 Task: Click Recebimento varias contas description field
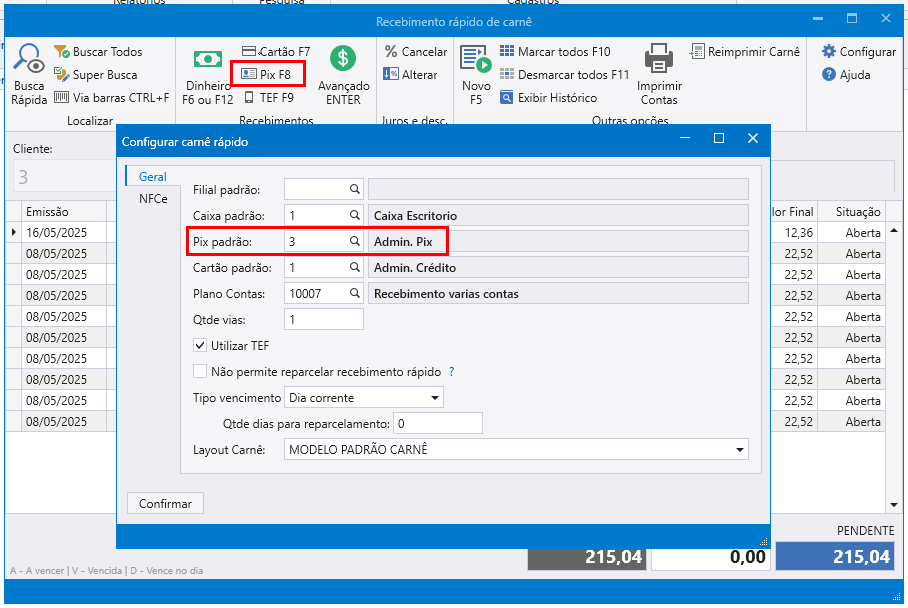(558, 294)
